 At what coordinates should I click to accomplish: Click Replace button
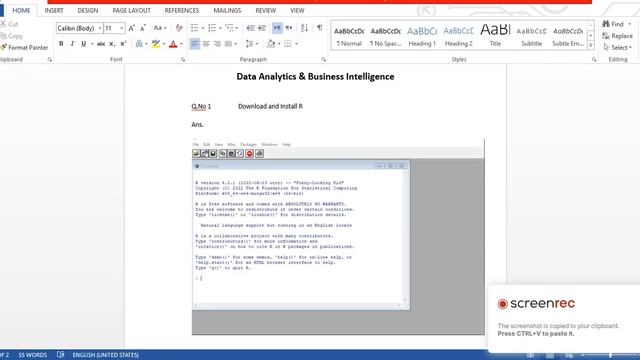[617, 36]
